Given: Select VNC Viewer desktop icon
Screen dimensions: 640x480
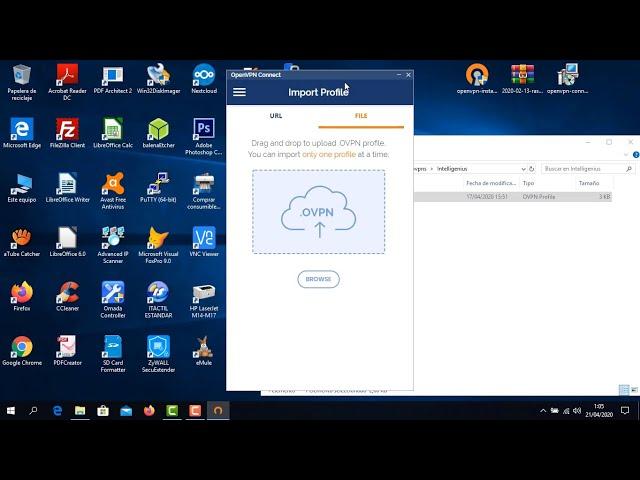Looking at the screenshot, I should click(204, 242).
